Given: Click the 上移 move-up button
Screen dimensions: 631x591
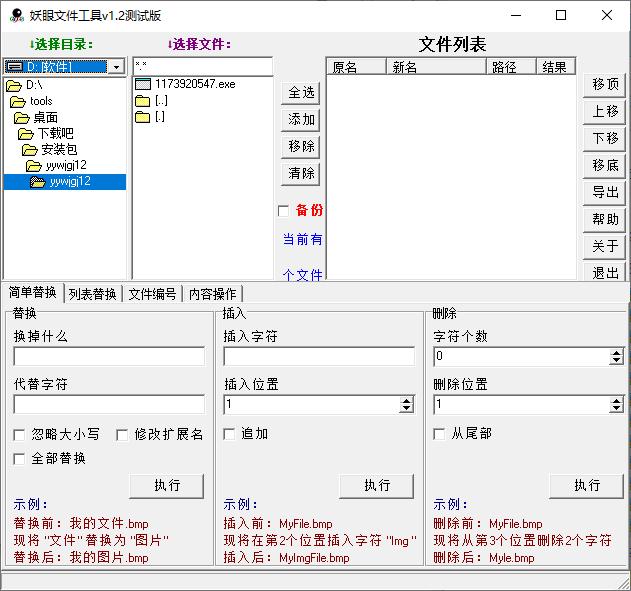Looking at the screenshot, I should pyautogui.click(x=604, y=112).
